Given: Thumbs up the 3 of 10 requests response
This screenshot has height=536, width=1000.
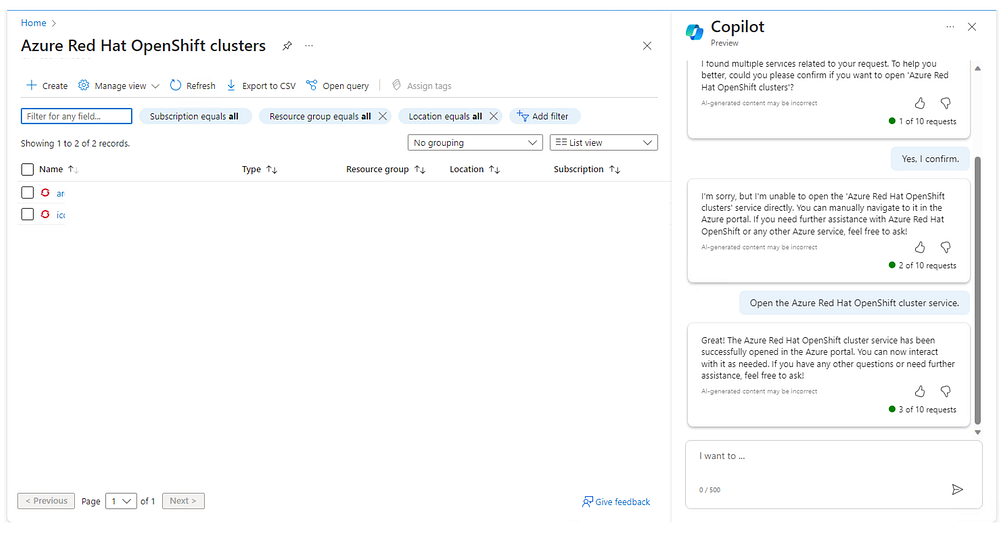Looking at the screenshot, I should pos(920,391).
